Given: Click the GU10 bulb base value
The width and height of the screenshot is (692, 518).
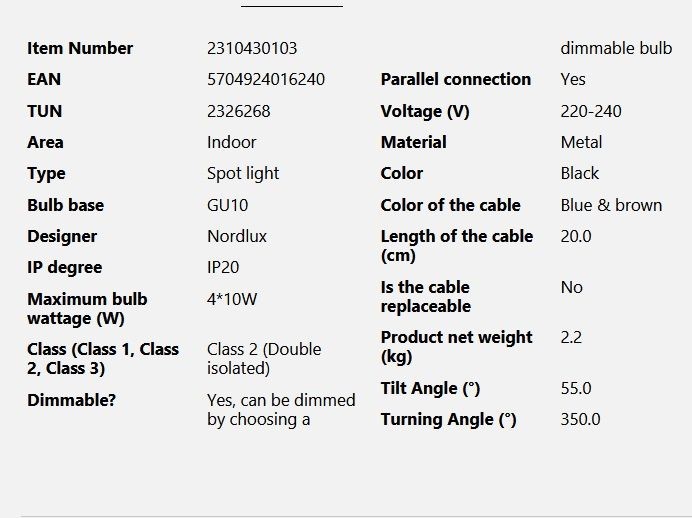Looking at the screenshot, I should [x=227, y=205].
